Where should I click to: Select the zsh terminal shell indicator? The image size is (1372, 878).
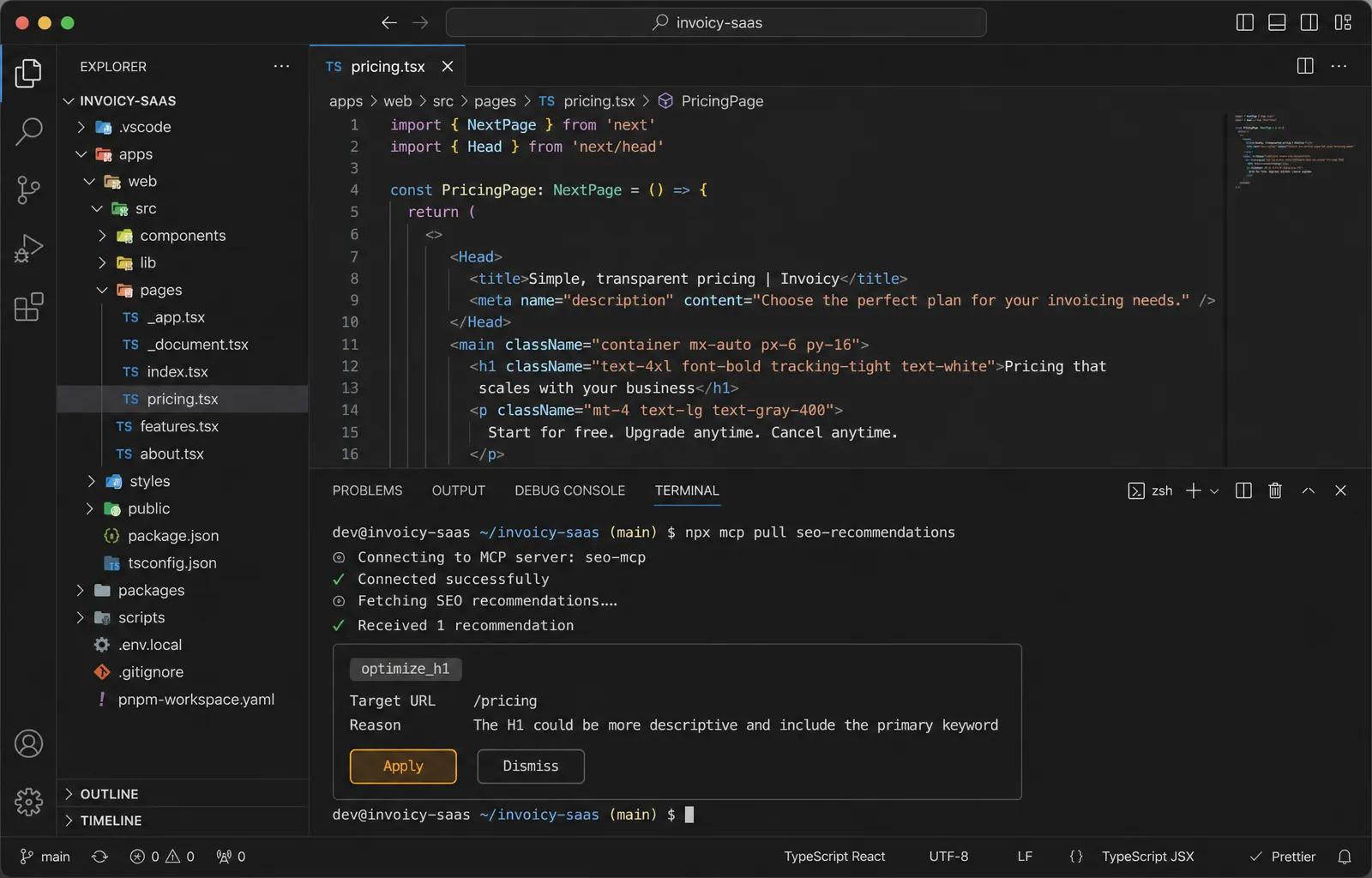[1150, 490]
